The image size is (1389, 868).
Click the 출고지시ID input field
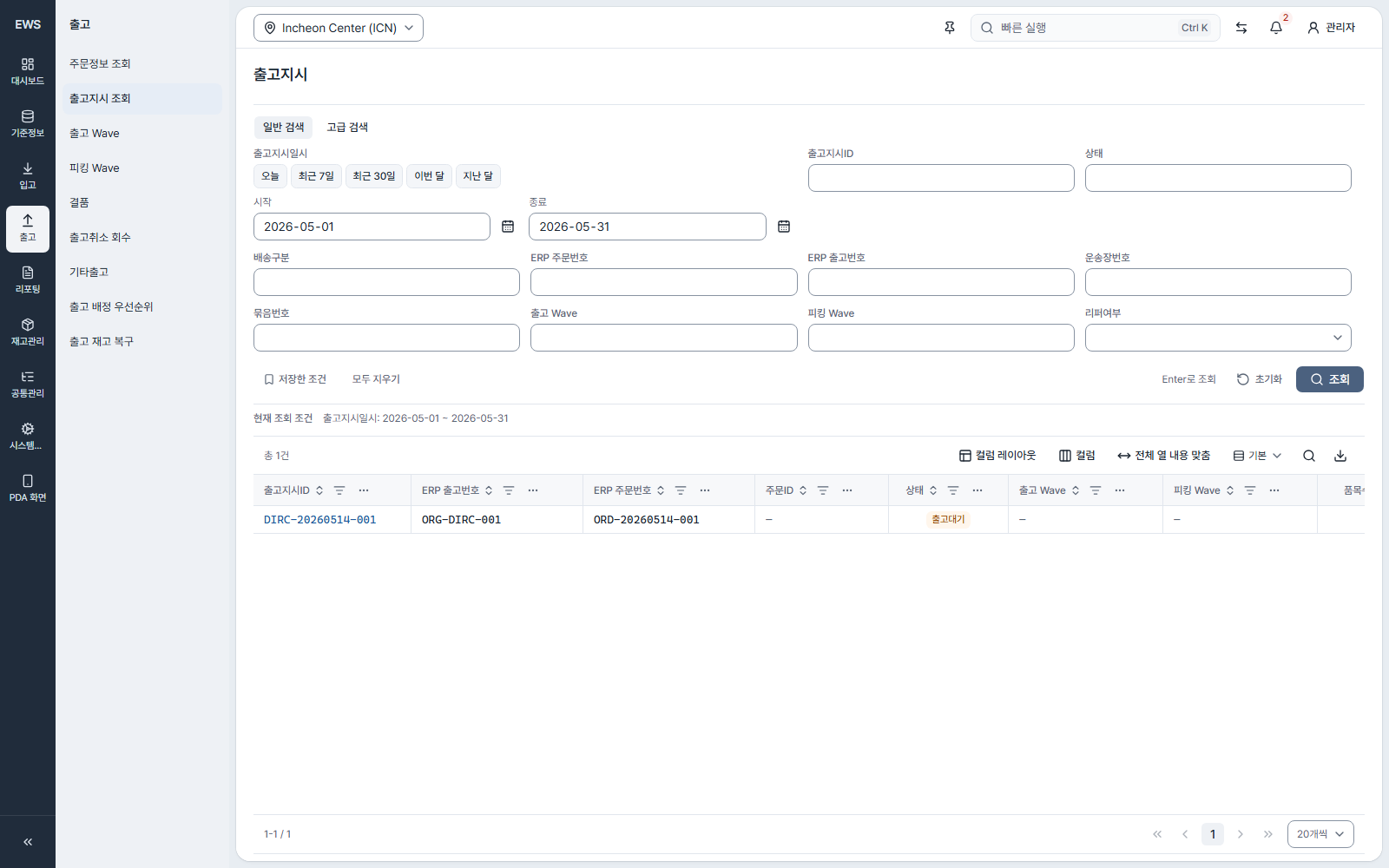(x=941, y=178)
